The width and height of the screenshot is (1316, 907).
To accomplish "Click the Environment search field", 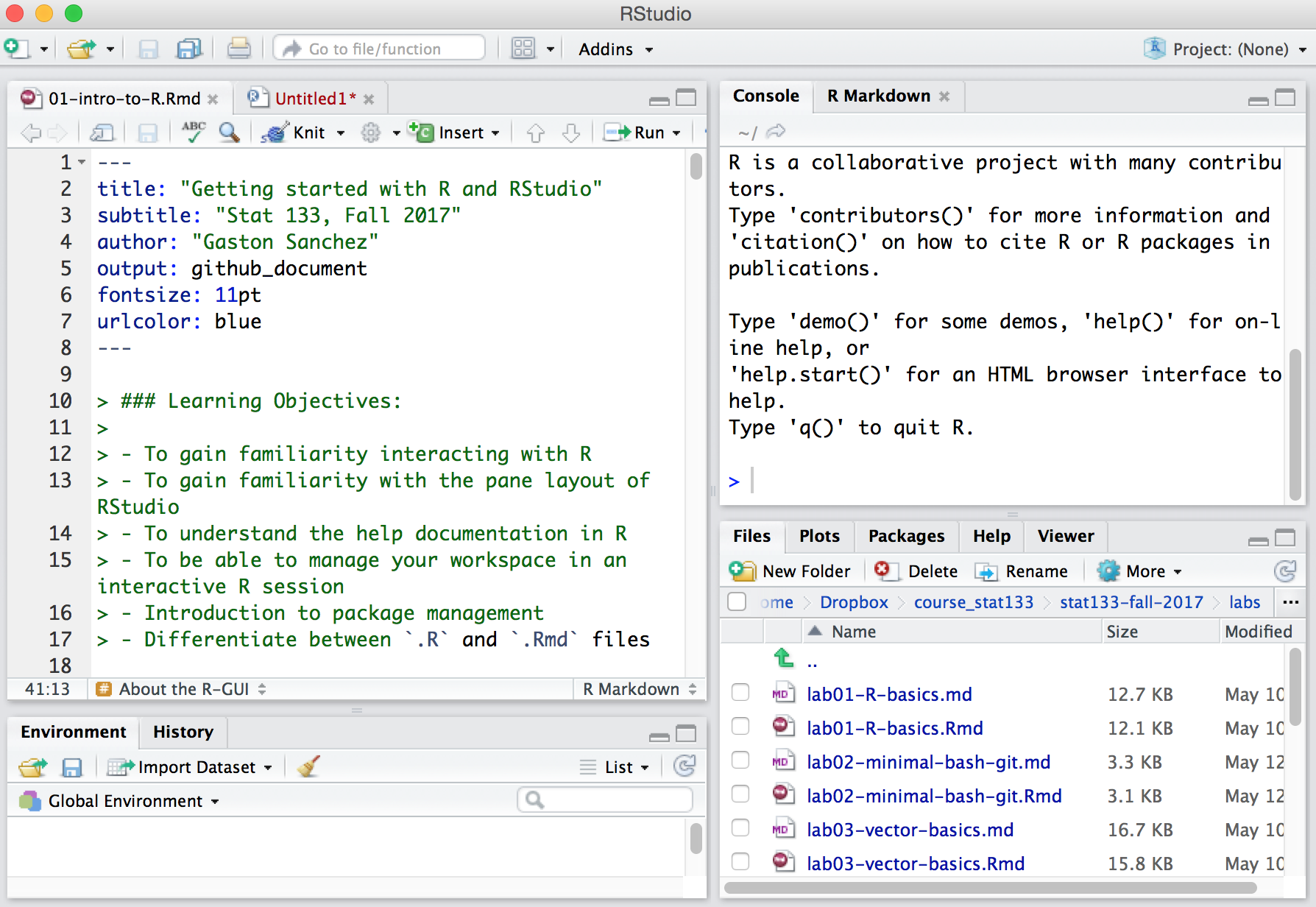I will click(x=605, y=800).
